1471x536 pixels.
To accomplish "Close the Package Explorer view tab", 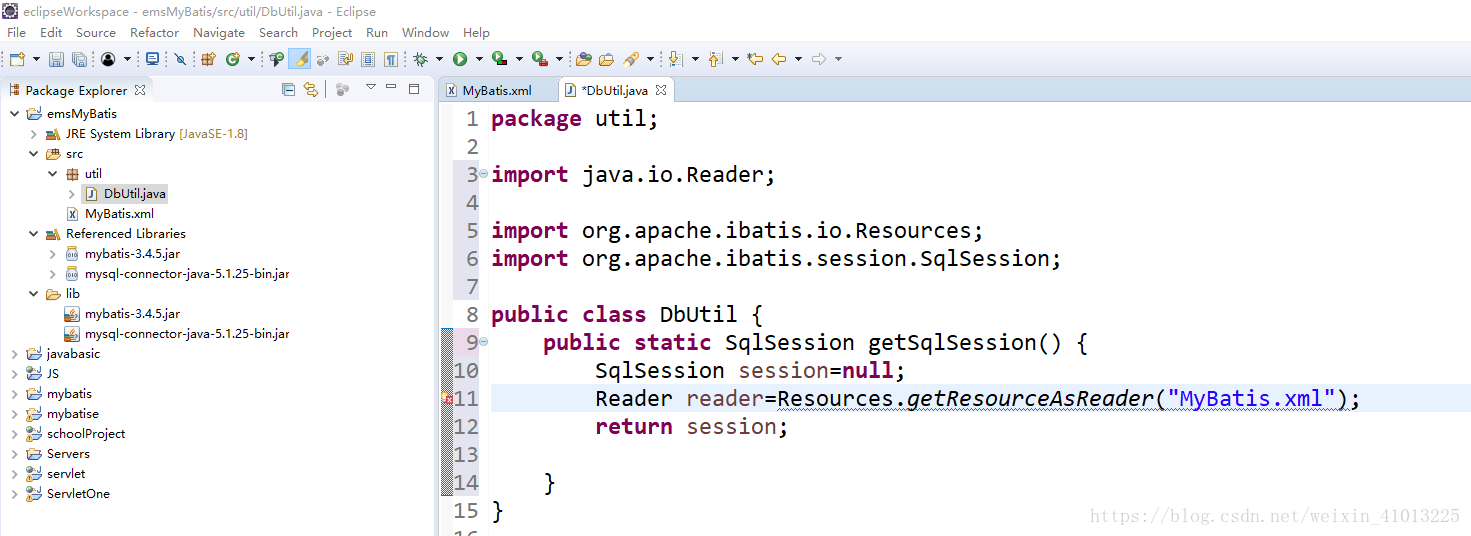I will 140,90.
